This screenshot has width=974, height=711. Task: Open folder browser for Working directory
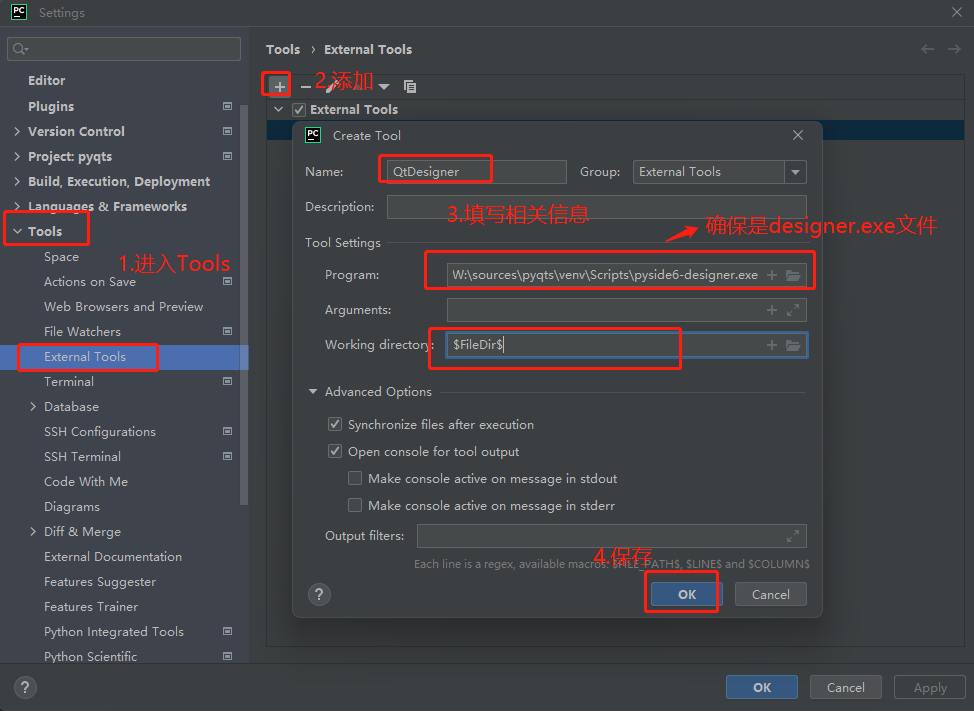794,345
